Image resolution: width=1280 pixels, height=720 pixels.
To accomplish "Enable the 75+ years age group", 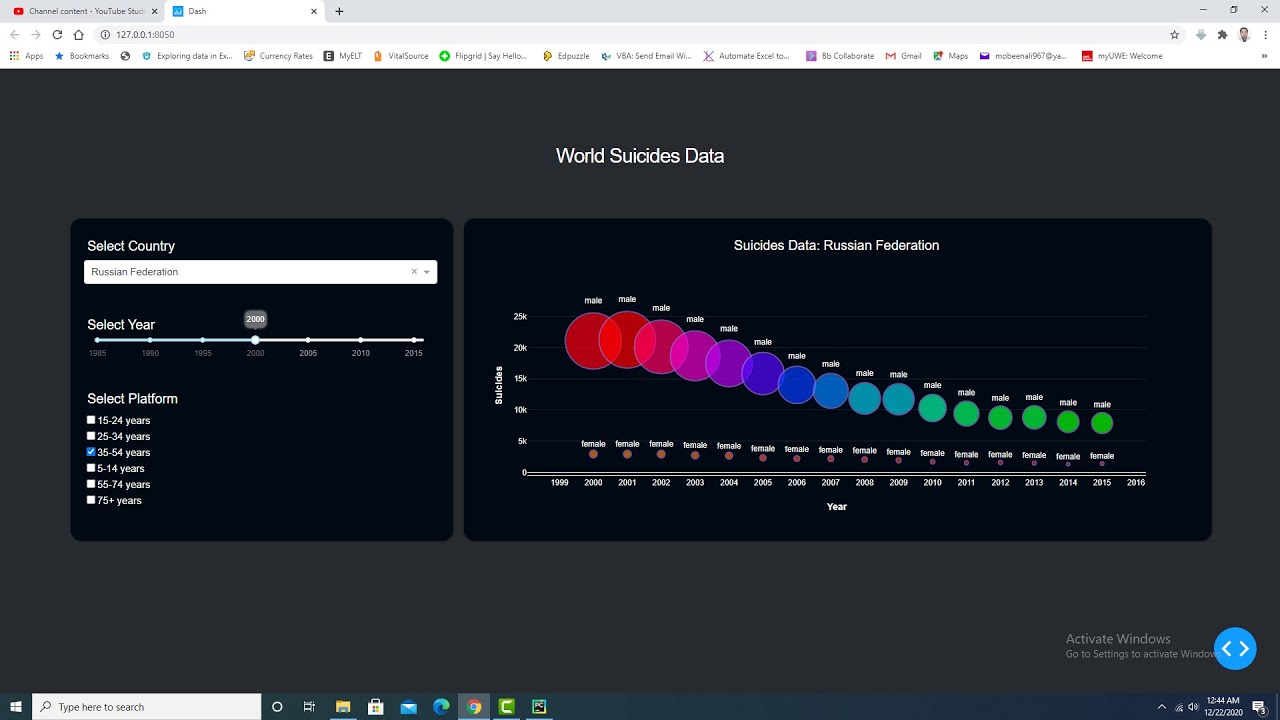I will click(x=91, y=499).
